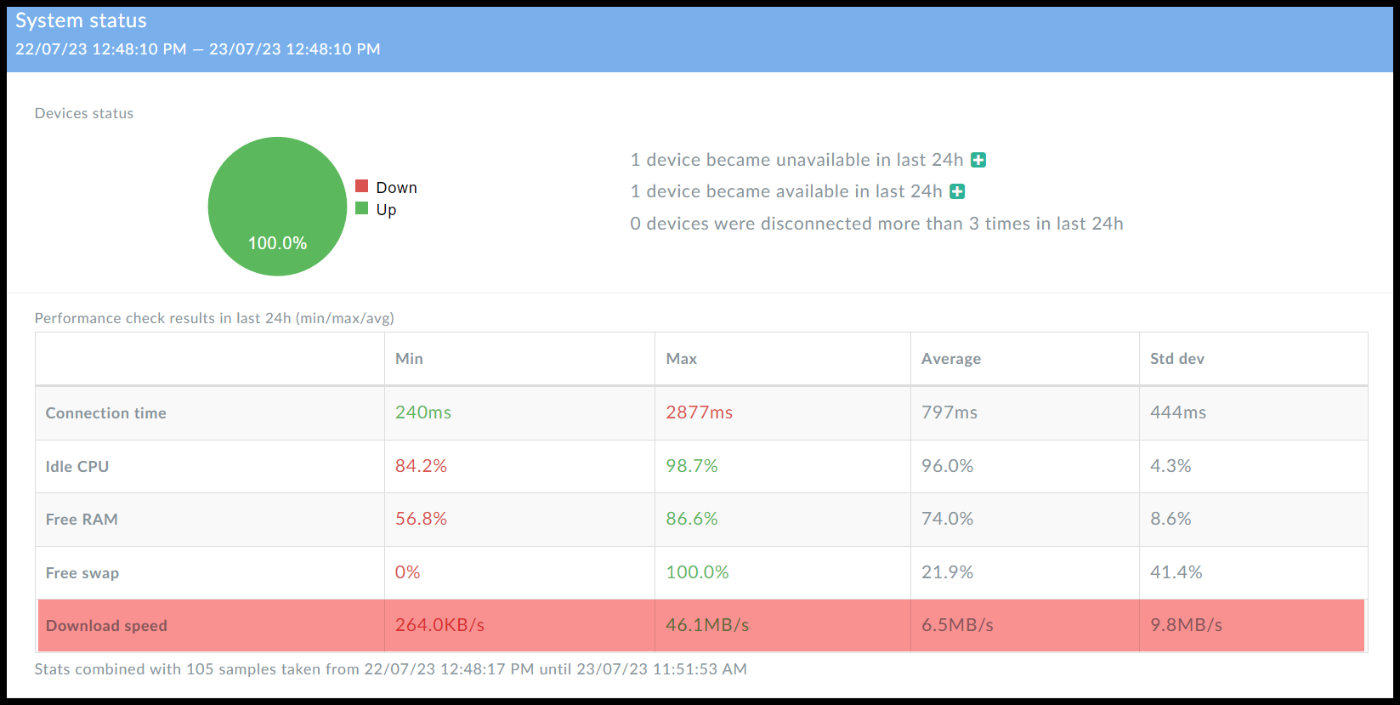Screen dimensions: 1400x705
Task: Click the 2877ms max connection time value
Action: (x=699, y=413)
